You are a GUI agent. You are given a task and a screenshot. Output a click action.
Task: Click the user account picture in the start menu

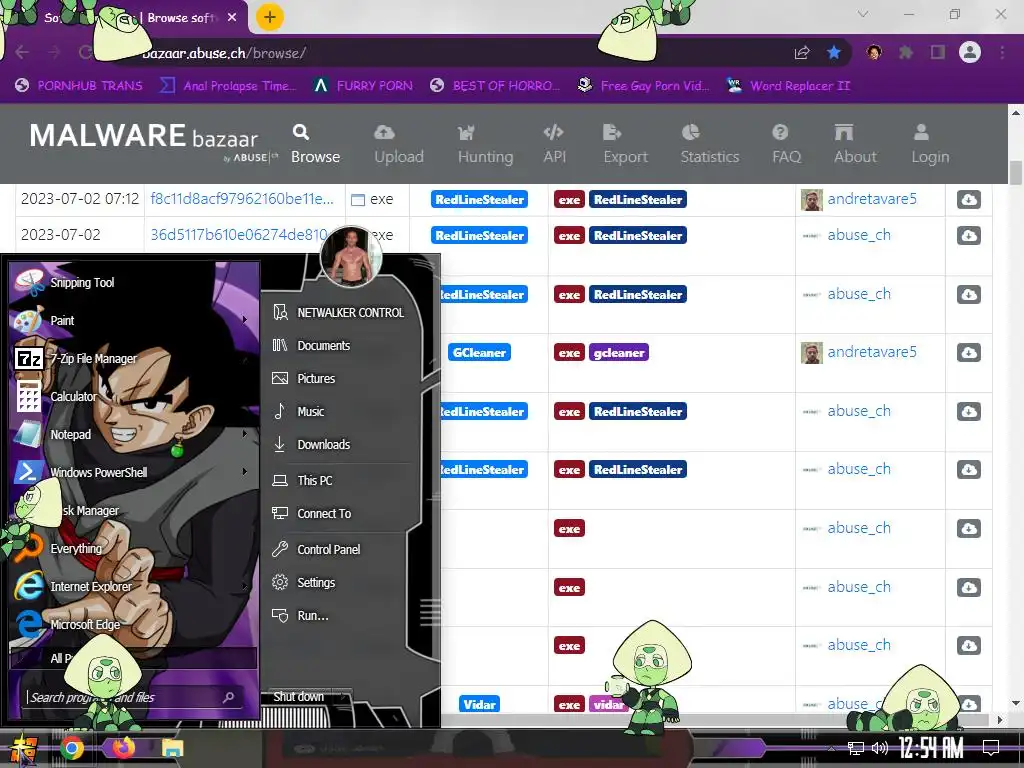point(351,257)
